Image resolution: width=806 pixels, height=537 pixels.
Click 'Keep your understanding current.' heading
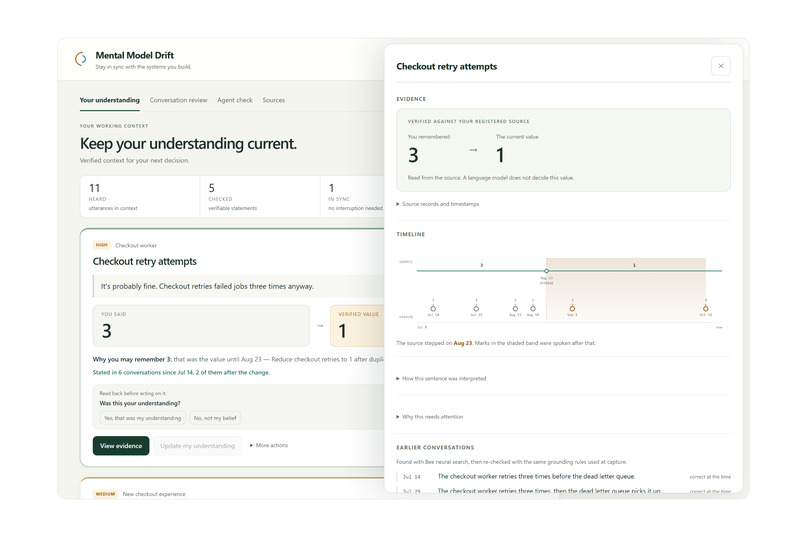click(188, 143)
